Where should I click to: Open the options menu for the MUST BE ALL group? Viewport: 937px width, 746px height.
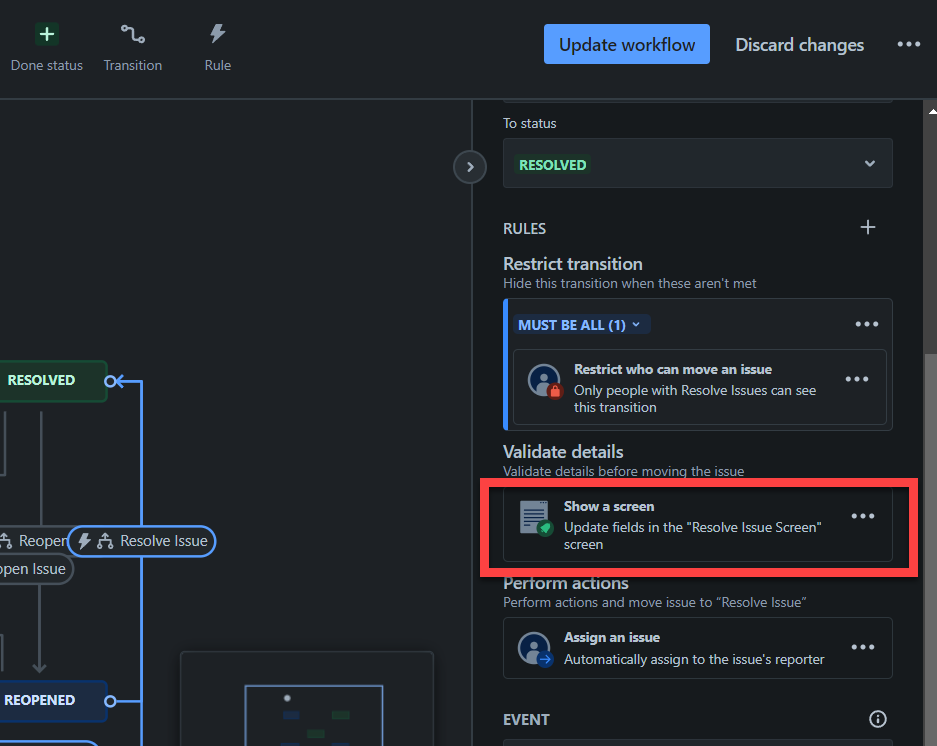click(x=866, y=324)
